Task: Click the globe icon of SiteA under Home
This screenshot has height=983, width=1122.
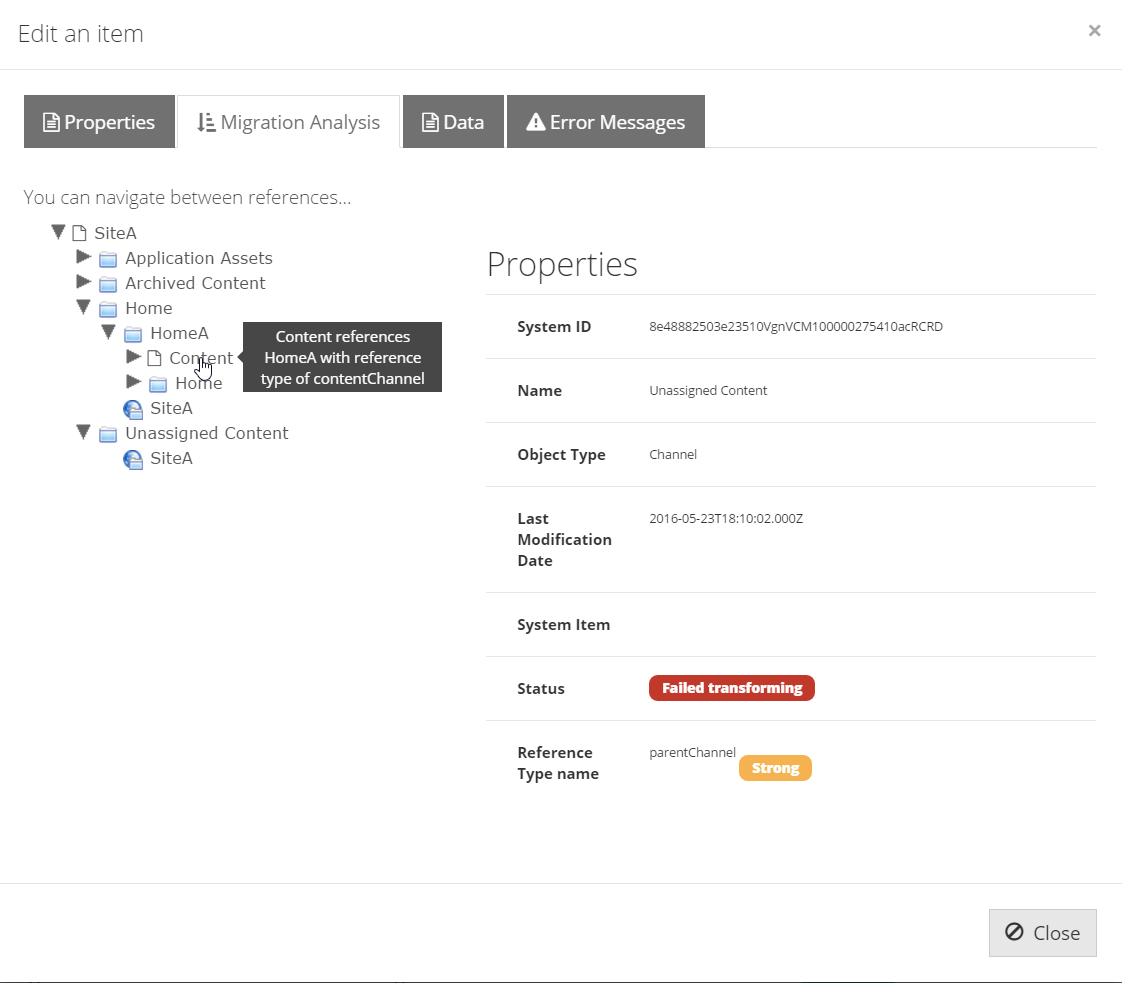Action: tap(133, 409)
